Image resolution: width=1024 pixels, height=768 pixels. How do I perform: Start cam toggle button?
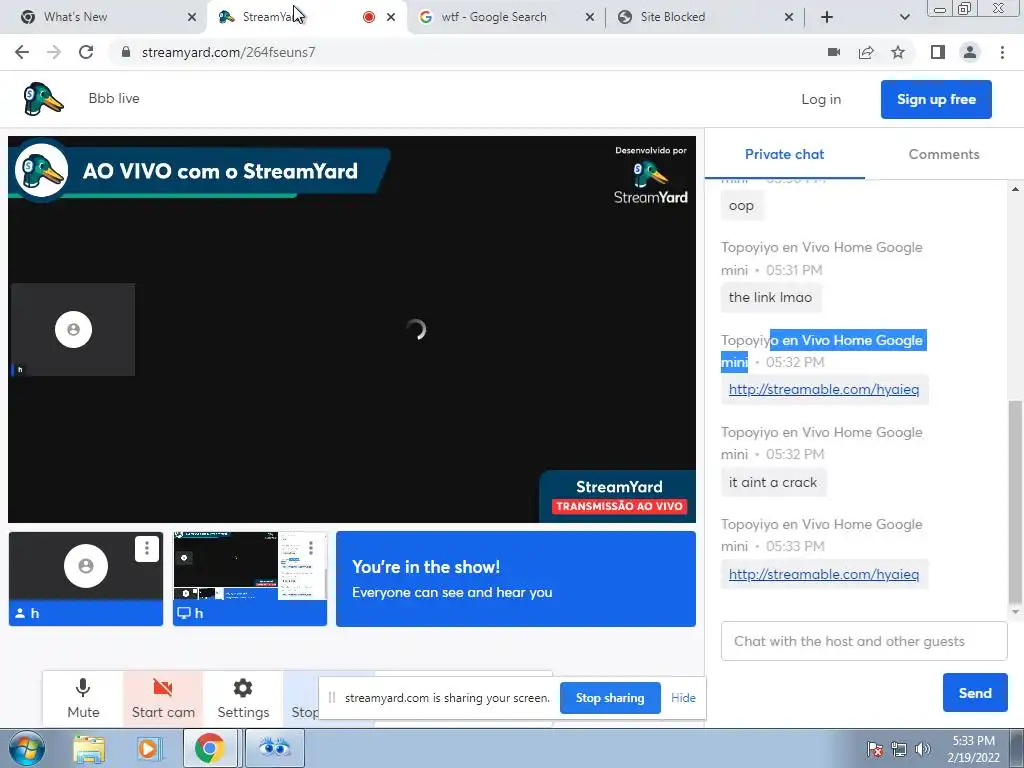click(163, 698)
